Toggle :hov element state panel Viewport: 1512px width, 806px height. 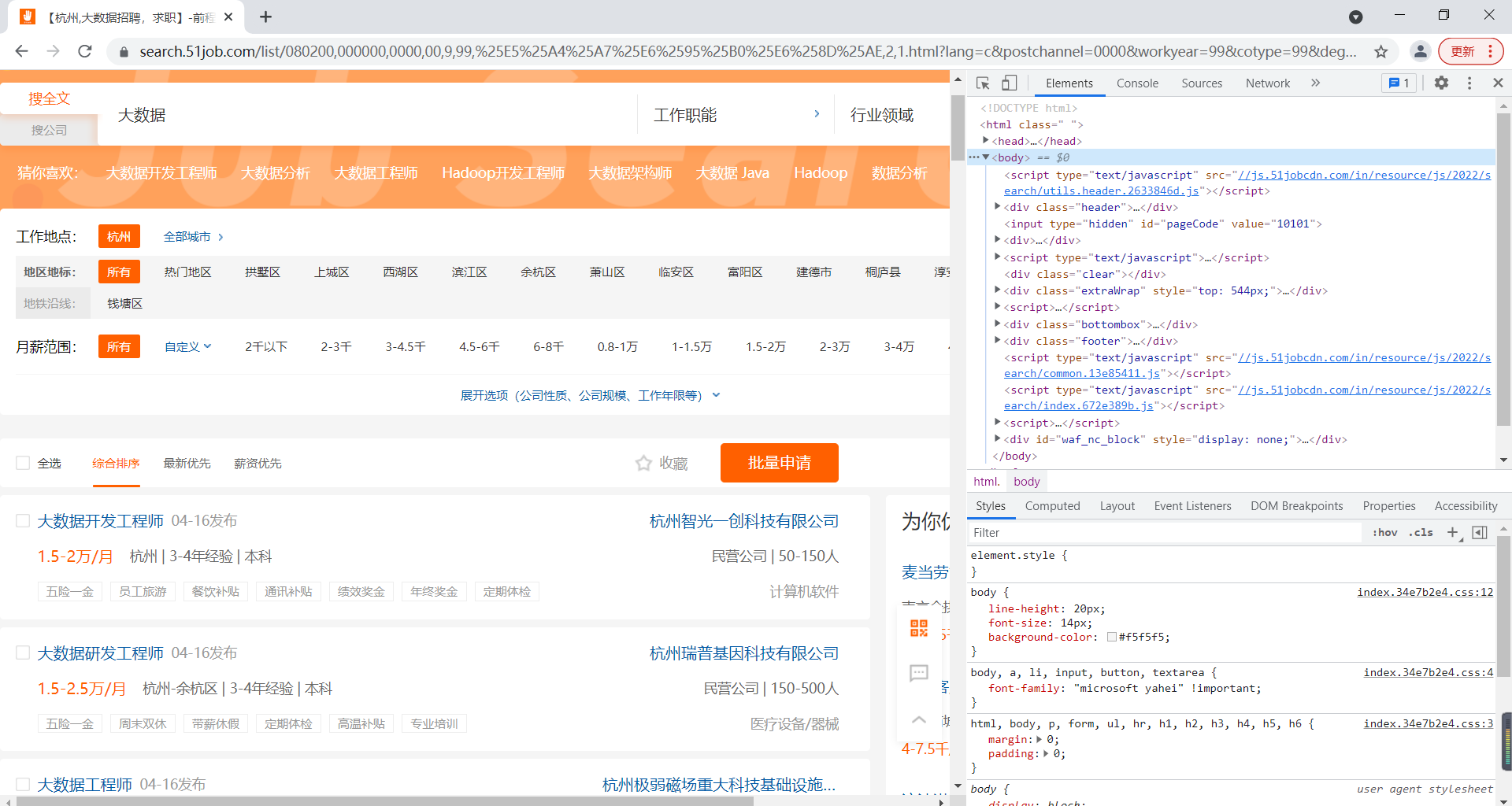(x=1384, y=533)
